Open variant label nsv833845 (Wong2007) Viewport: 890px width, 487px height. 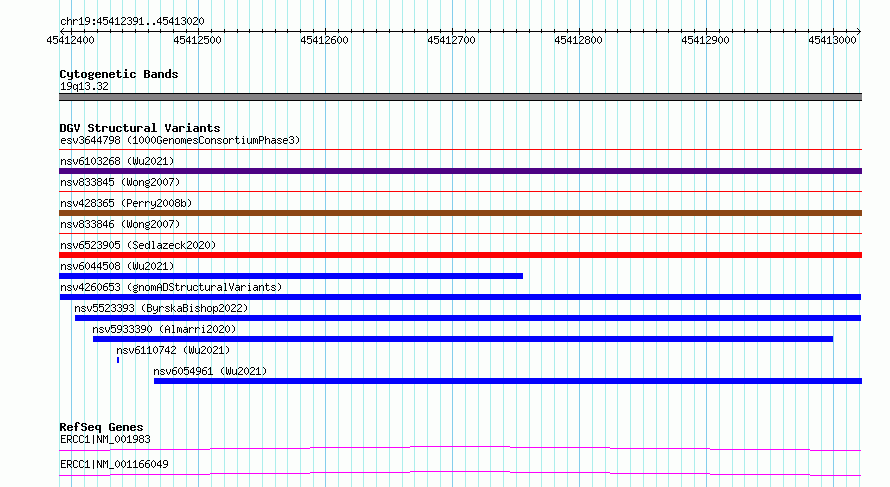click(120, 182)
